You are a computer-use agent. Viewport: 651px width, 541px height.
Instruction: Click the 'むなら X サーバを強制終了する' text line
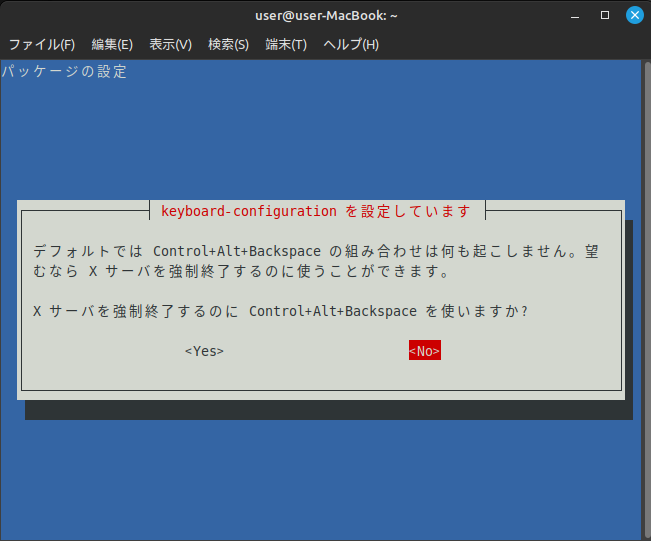point(241,271)
